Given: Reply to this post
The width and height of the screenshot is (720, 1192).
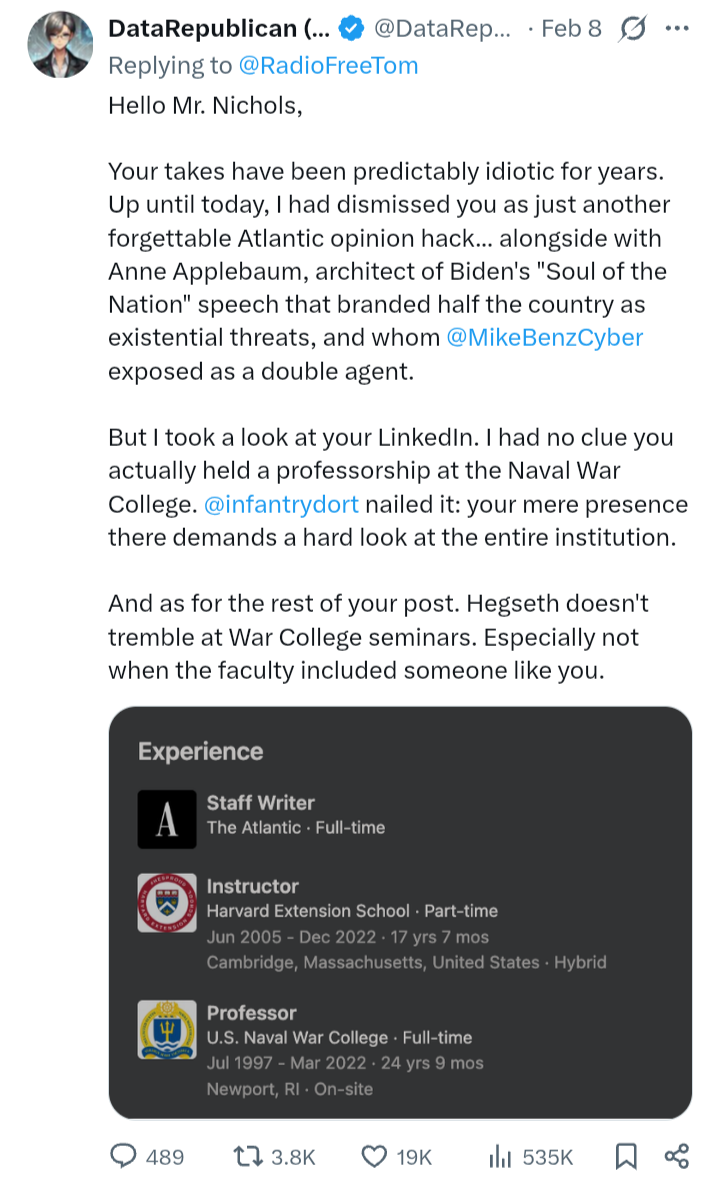Looking at the screenshot, I should 124,1157.
